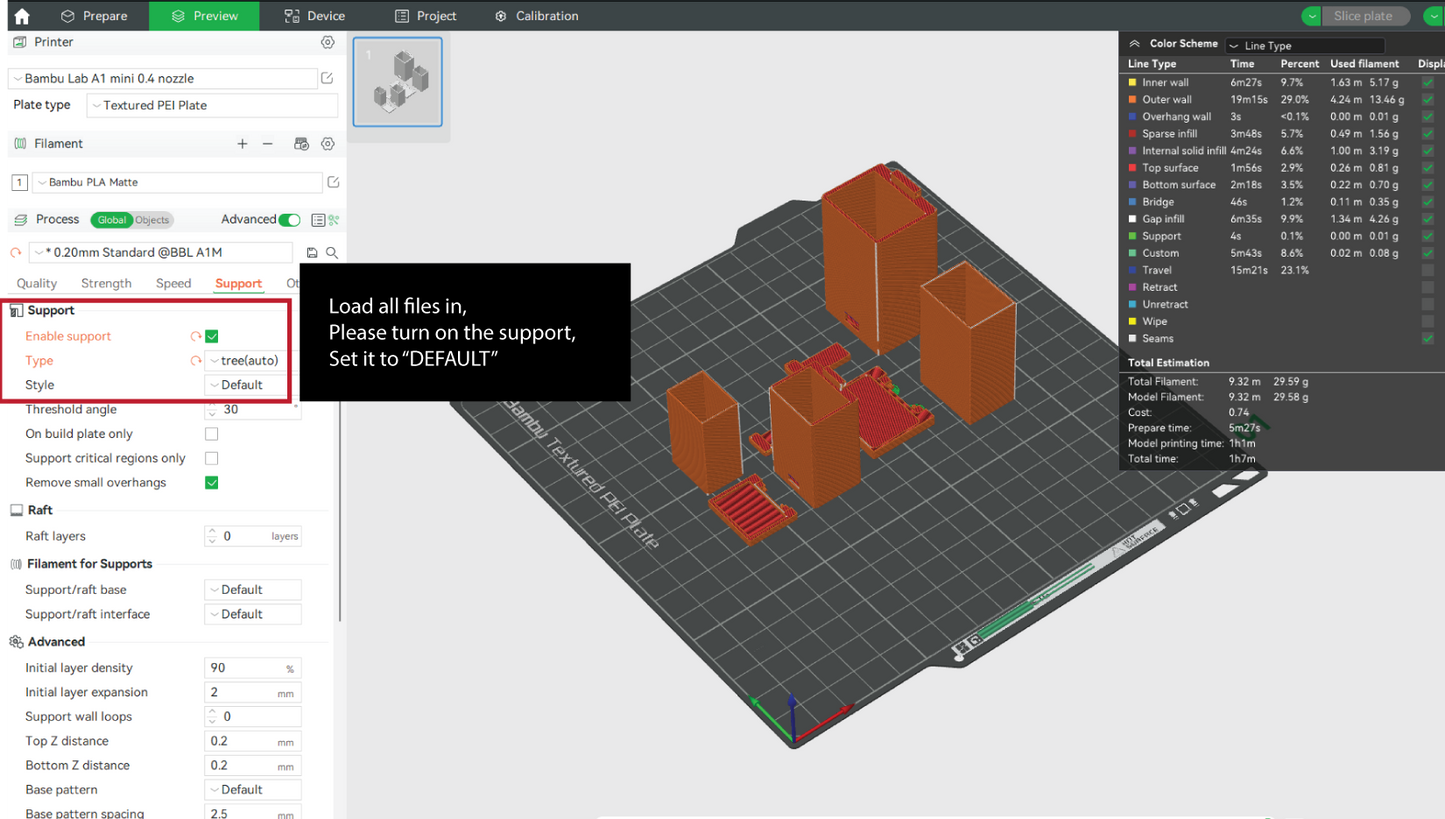Open printer settings gear icon

(x=327, y=42)
